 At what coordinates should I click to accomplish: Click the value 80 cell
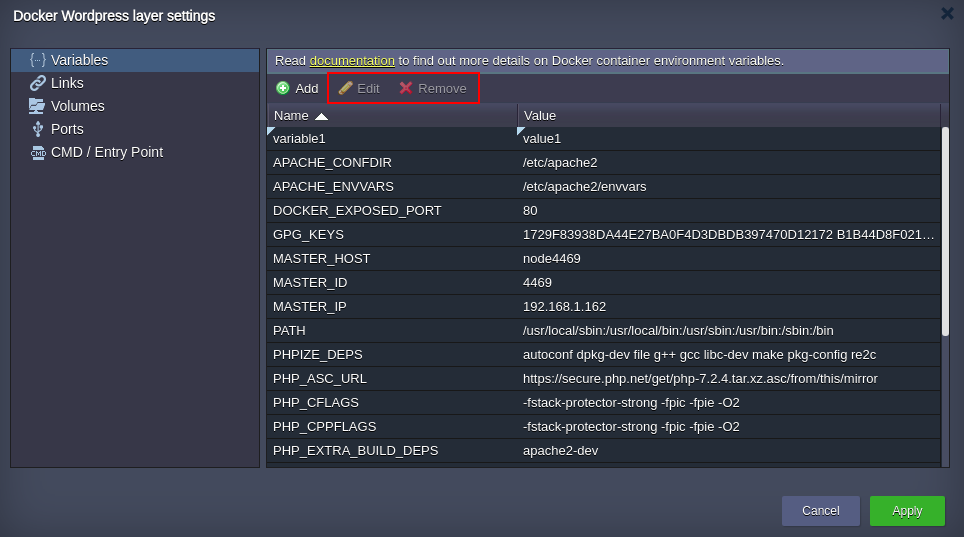pos(729,211)
